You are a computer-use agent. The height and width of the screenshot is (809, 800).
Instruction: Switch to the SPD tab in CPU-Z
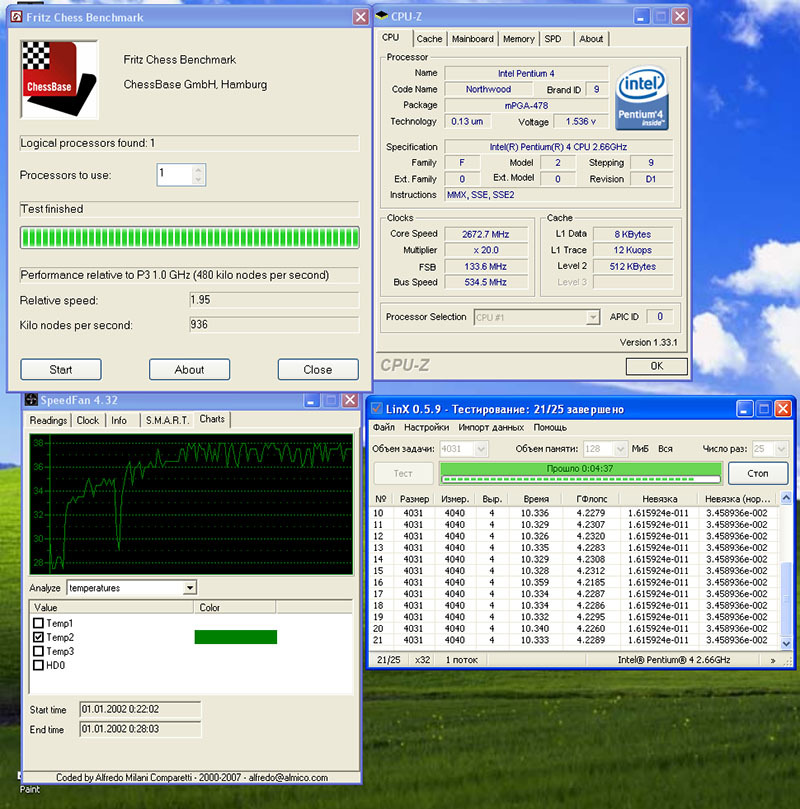[553, 39]
